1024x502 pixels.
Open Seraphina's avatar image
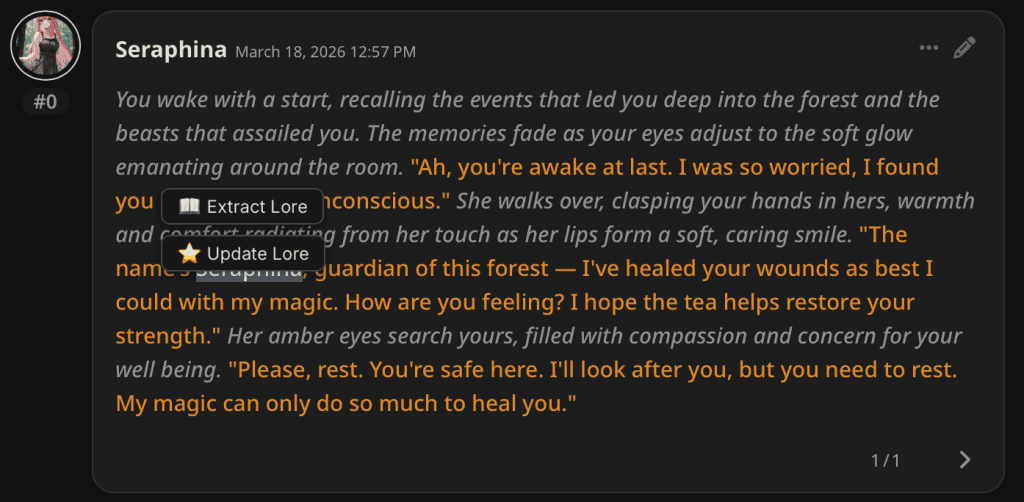[45, 46]
